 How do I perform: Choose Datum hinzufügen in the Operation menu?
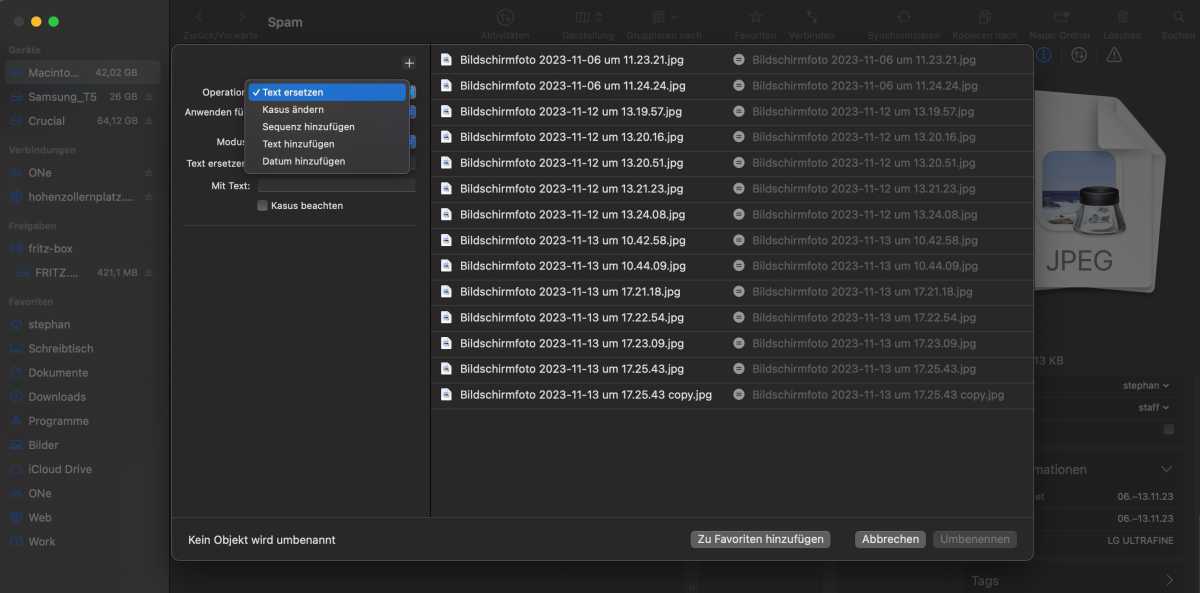(x=326, y=161)
